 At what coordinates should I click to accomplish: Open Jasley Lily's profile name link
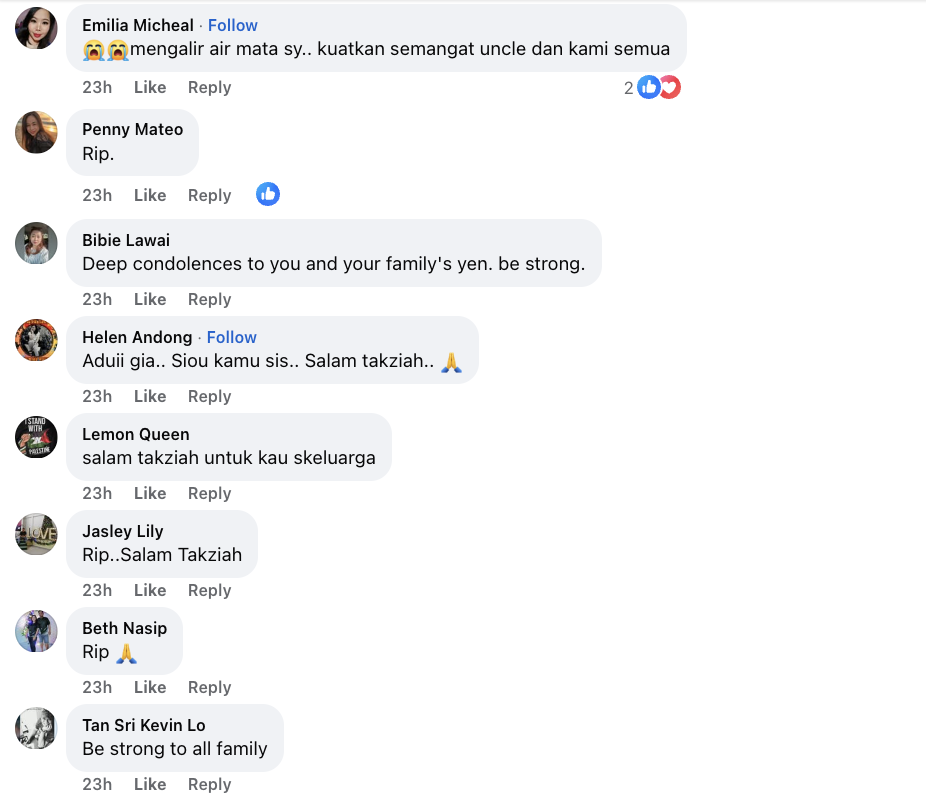(122, 531)
